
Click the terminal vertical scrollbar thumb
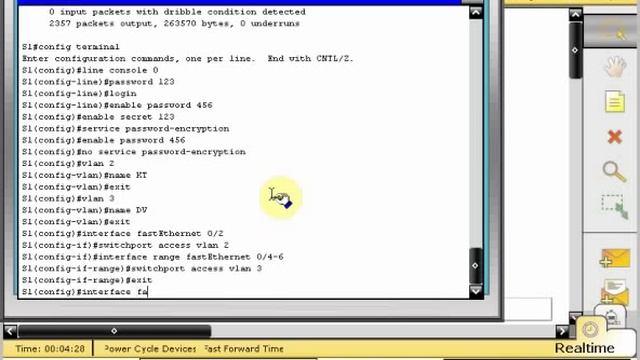click(x=476, y=265)
